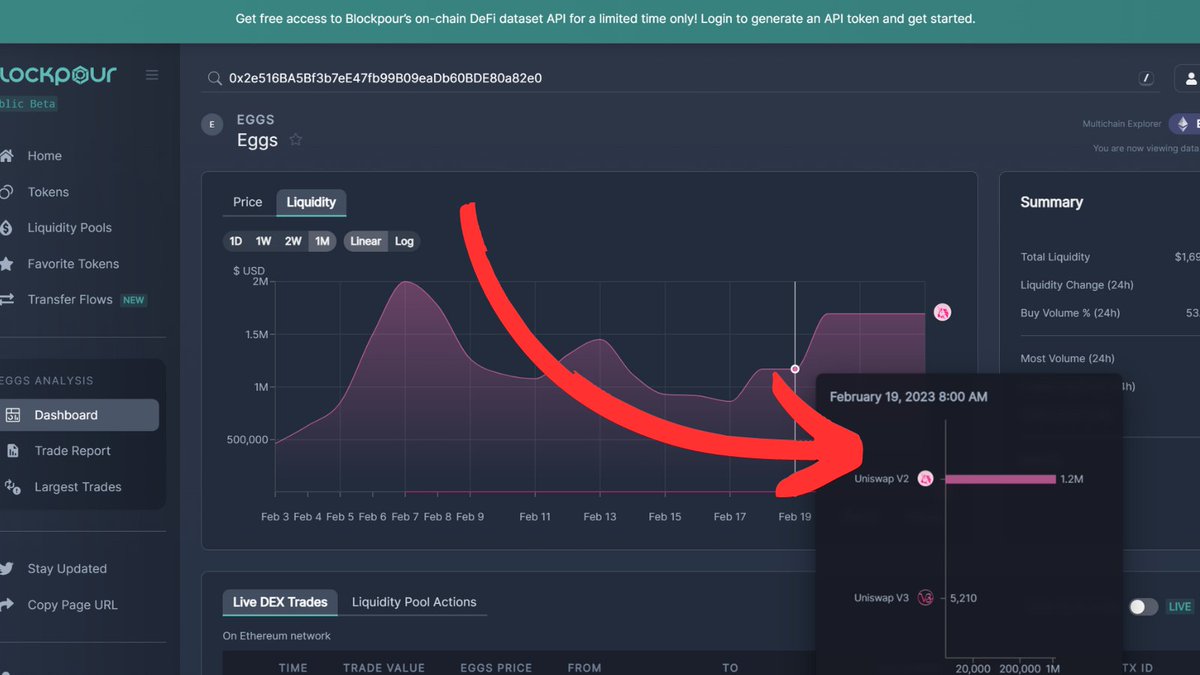1200x675 pixels.
Task: Switch to the Price chart tab
Action: click(x=248, y=202)
